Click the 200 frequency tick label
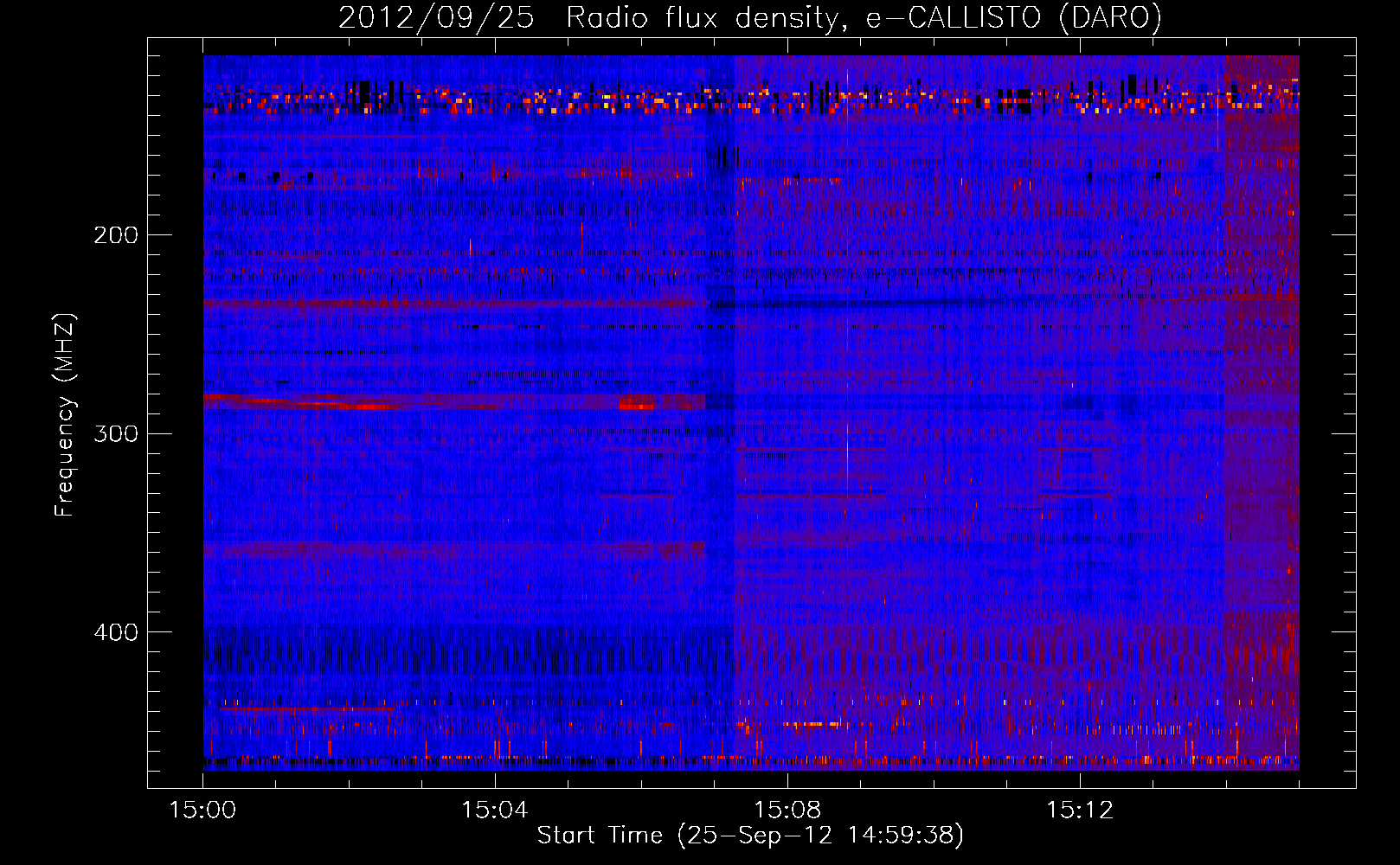The width and height of the screenshot is (1400, 865). point(116,235)
